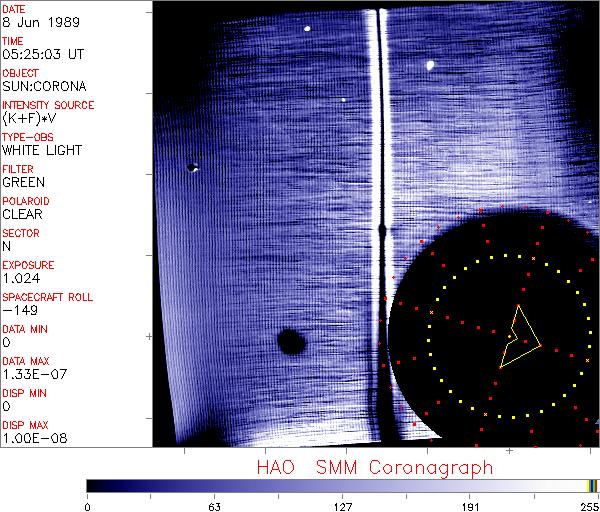The height and width of the screenshot is (512, 600).
Task: Click the small white dot at the image top
Action: tap(307, 28)
